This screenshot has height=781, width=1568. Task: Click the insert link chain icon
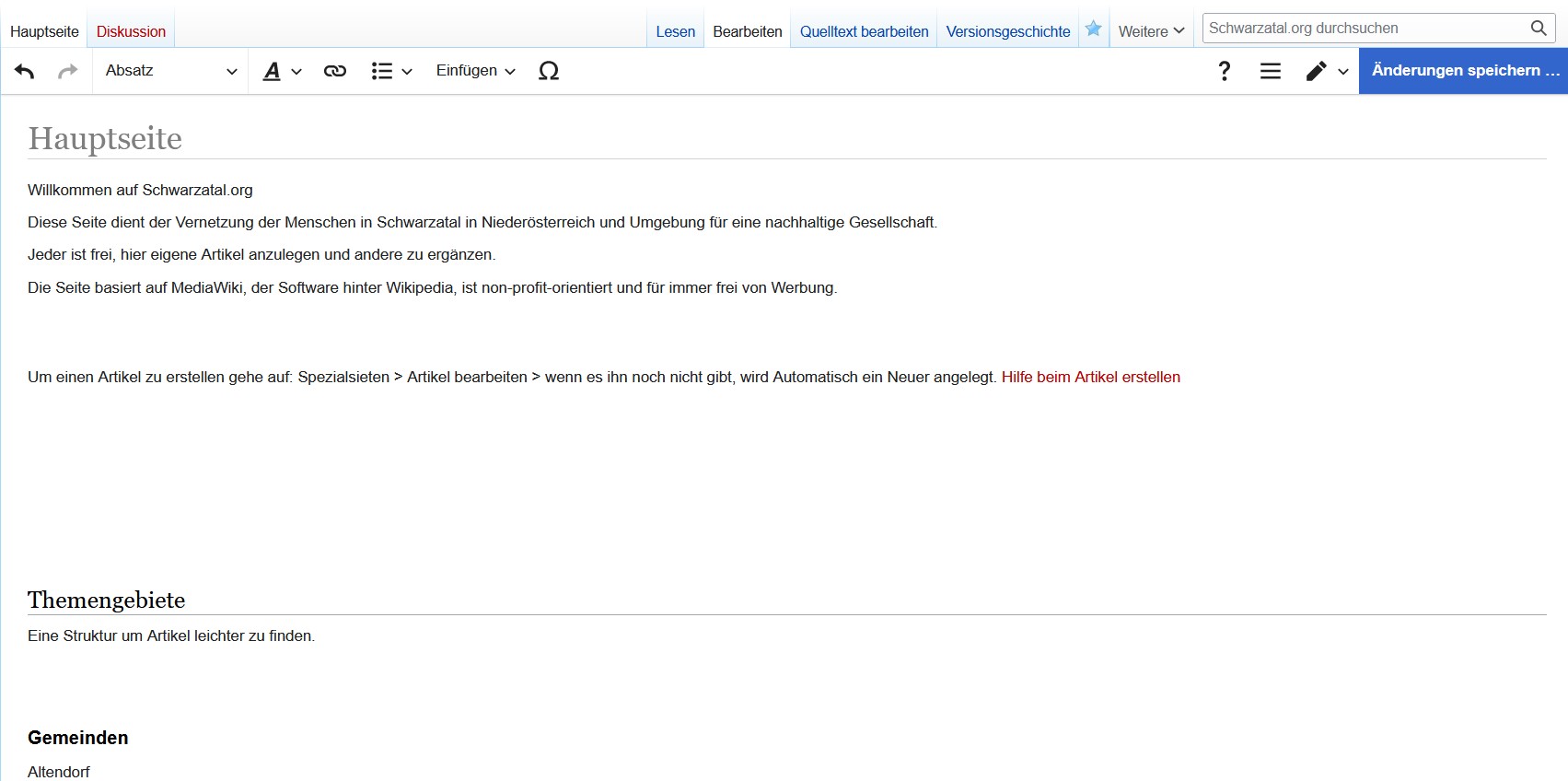335,71
